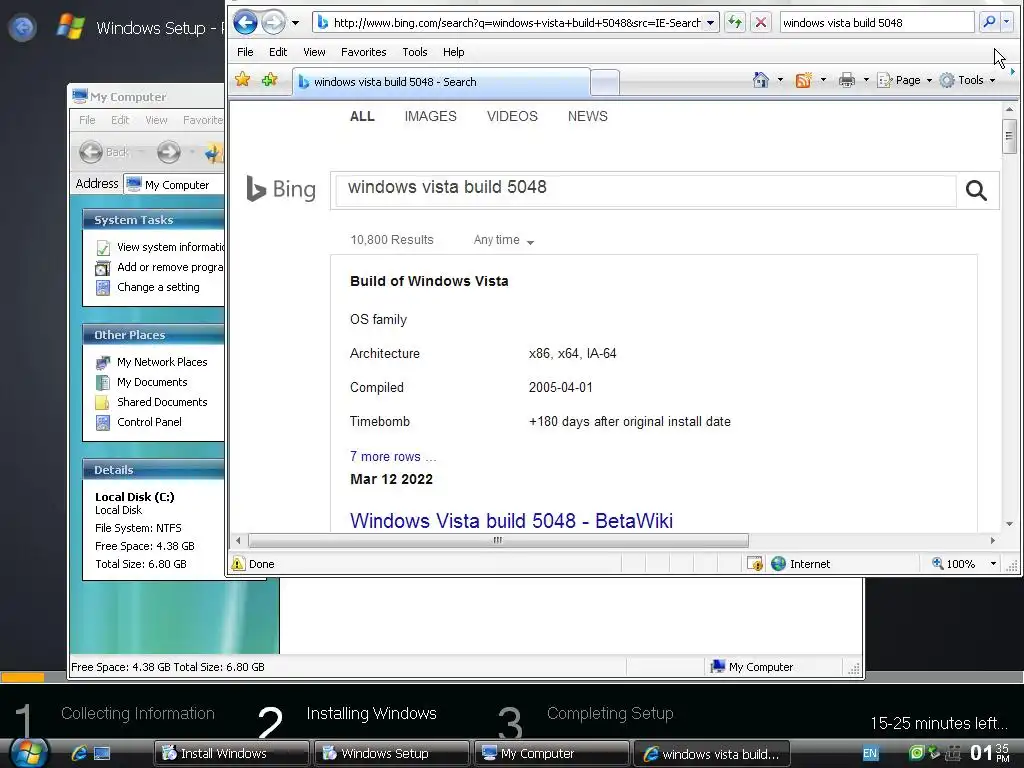
Task: Switch to the NEWS tab on Bing
Action: click(588, 116)
